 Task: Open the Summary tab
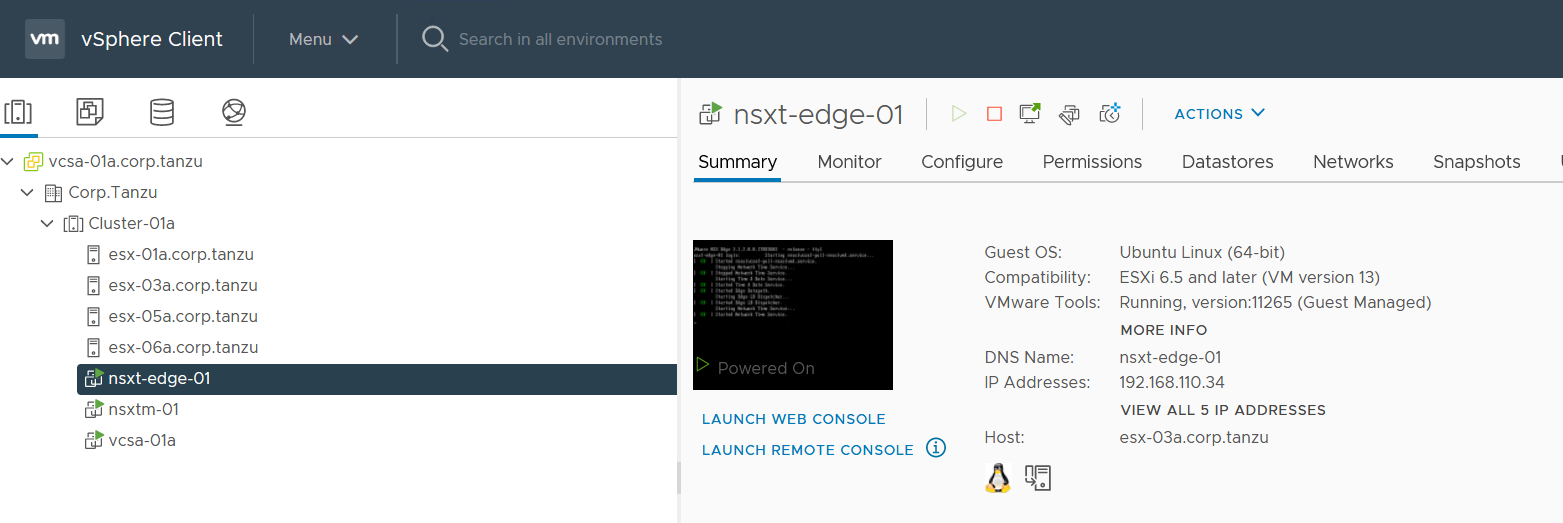pos(737,162)
